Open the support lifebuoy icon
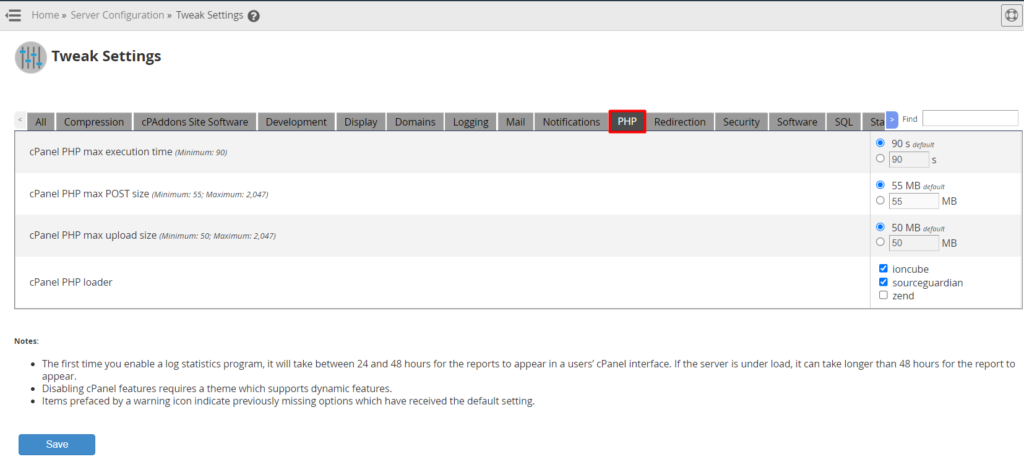The image size is (1024, 462). coord(1011,15)
